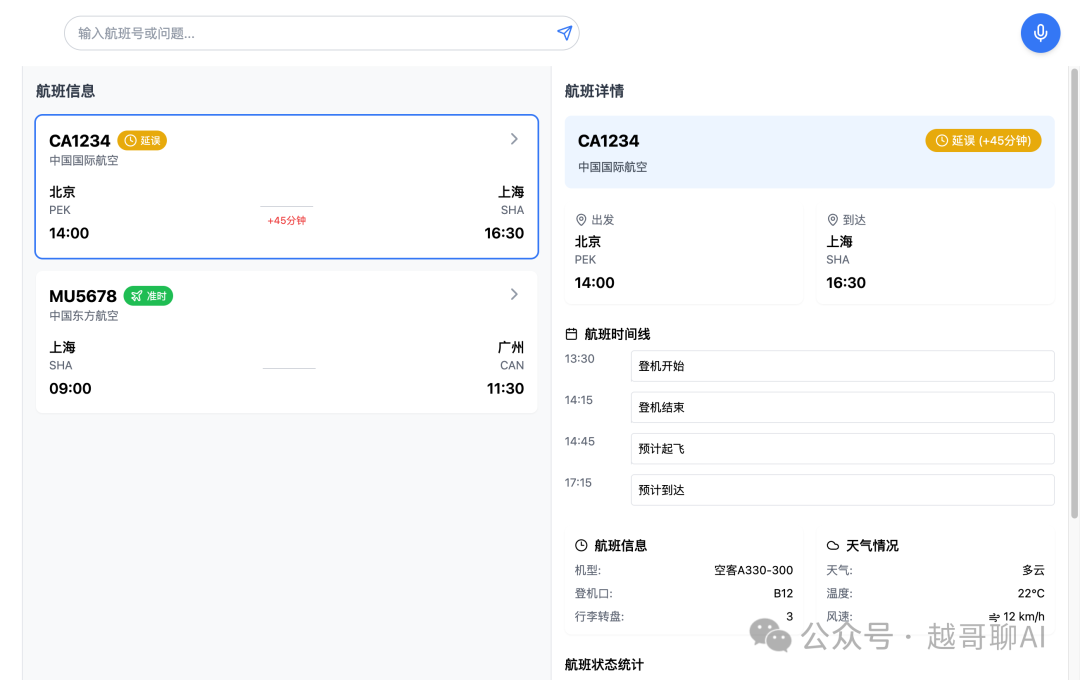Click the 17:15 timeline time
This screenshot has width=1080, height=680.
(578, 483)
